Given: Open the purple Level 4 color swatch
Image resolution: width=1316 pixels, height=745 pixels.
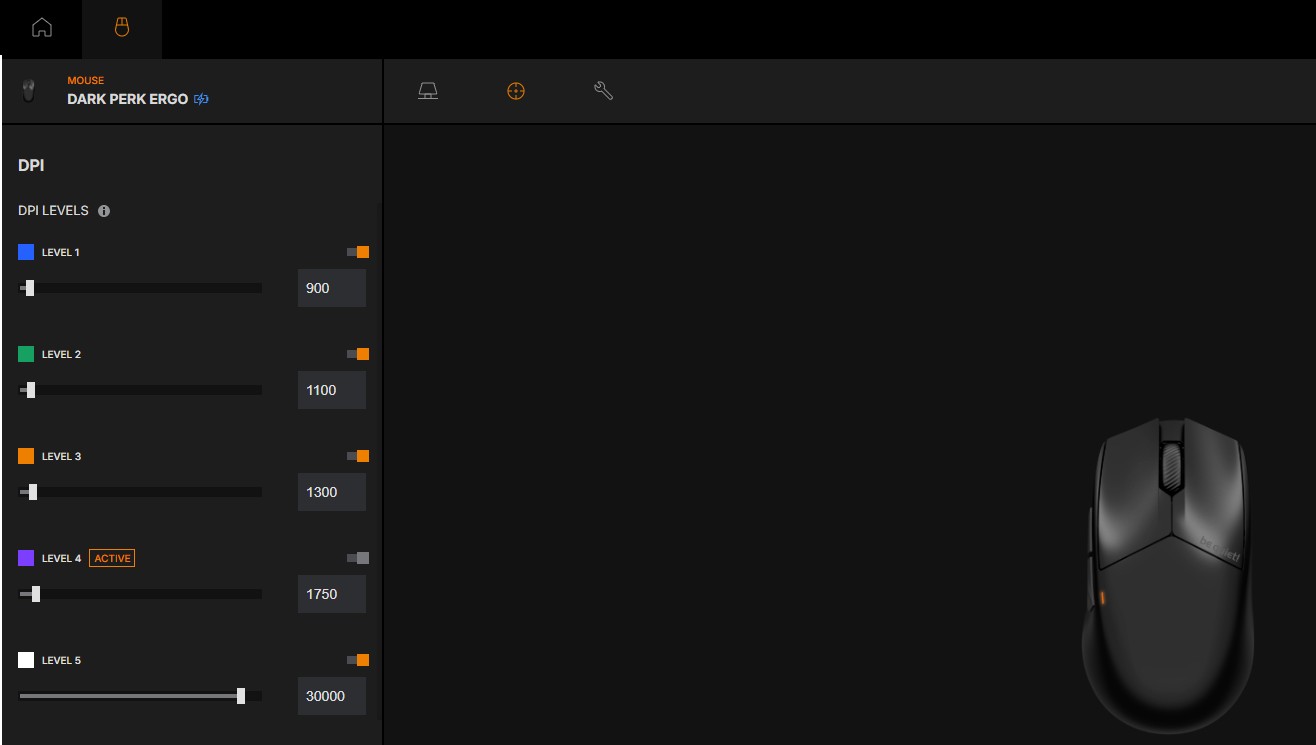Looking at the screenshot, I should 26,558.
